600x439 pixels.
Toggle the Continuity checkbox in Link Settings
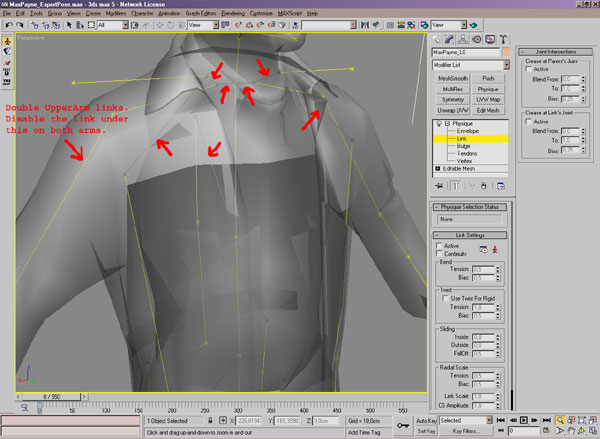coord(439,254)
